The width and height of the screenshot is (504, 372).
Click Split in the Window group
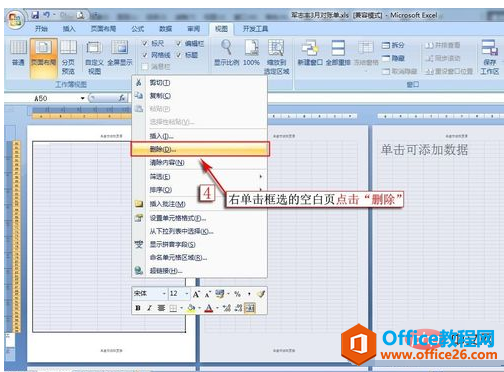tap(393, 45)
